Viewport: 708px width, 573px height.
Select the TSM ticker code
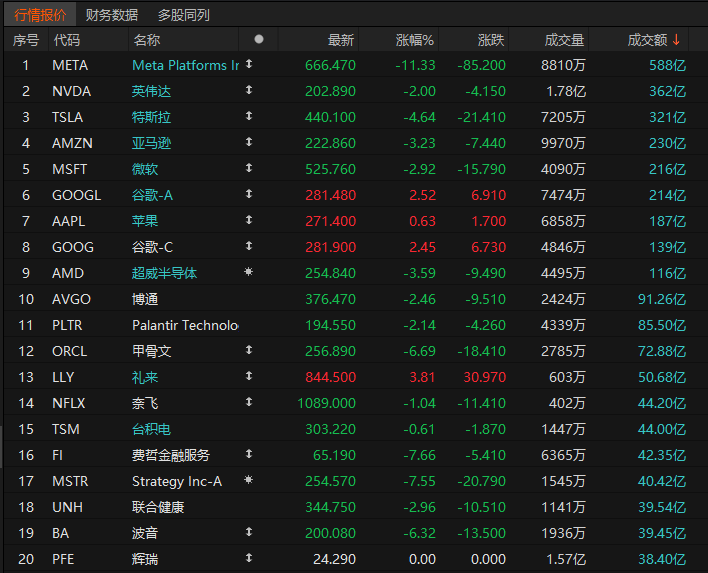click(x=66, y=429)
